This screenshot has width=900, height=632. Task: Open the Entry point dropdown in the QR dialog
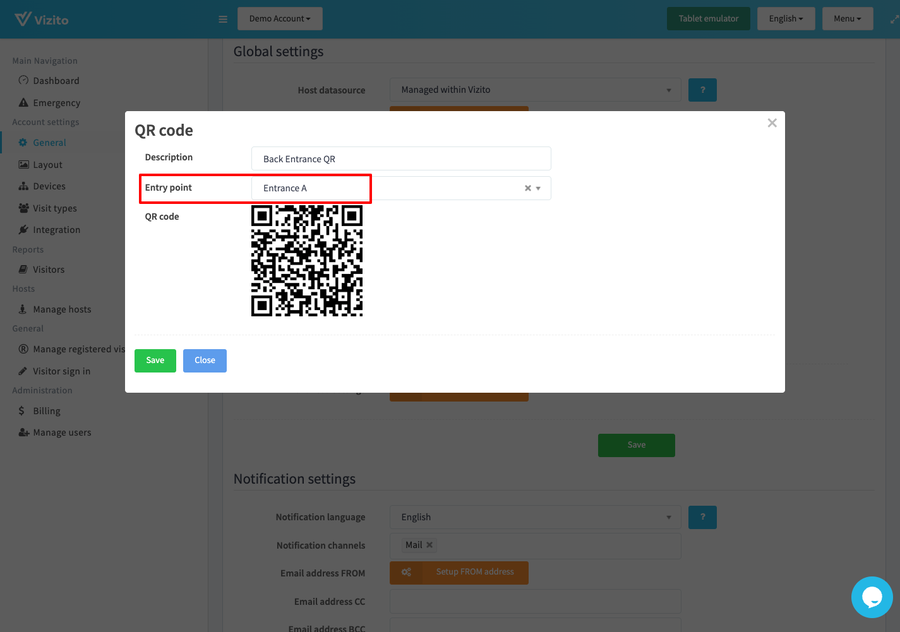point(537,187)
